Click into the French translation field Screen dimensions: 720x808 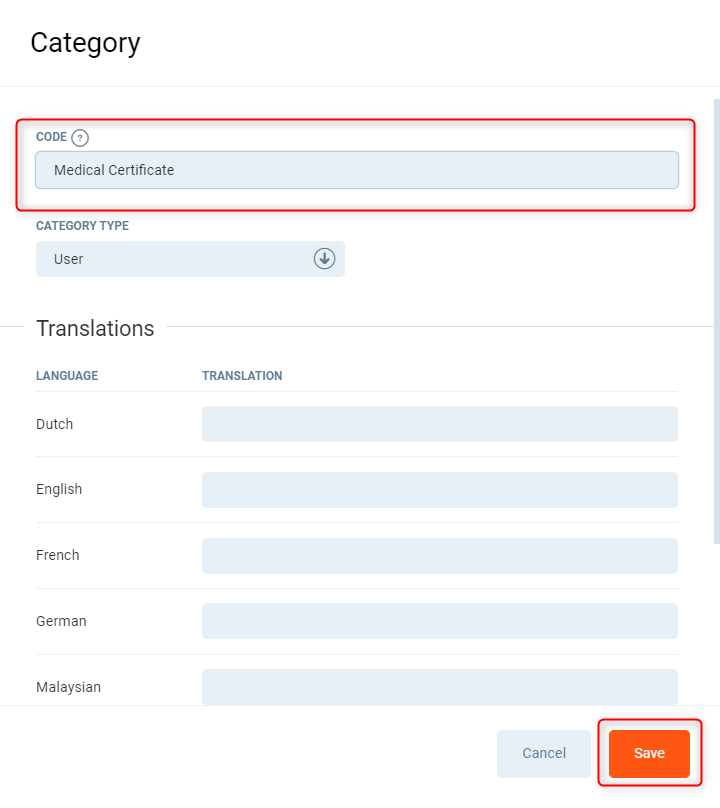tap(439, 556)
